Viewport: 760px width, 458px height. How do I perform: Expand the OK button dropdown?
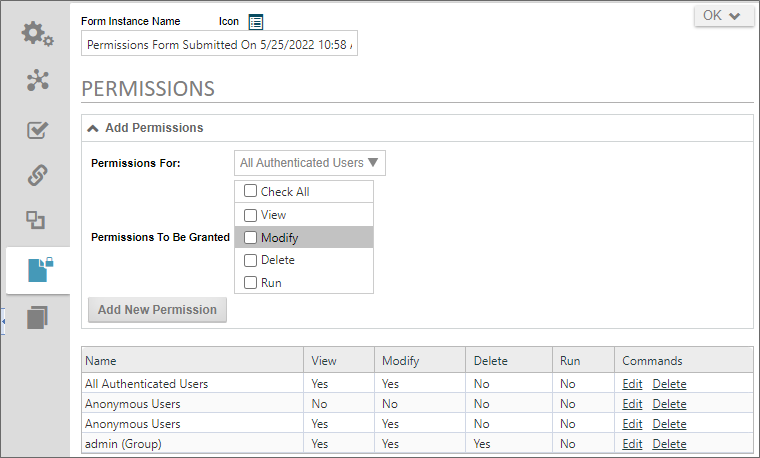point(723,16)
